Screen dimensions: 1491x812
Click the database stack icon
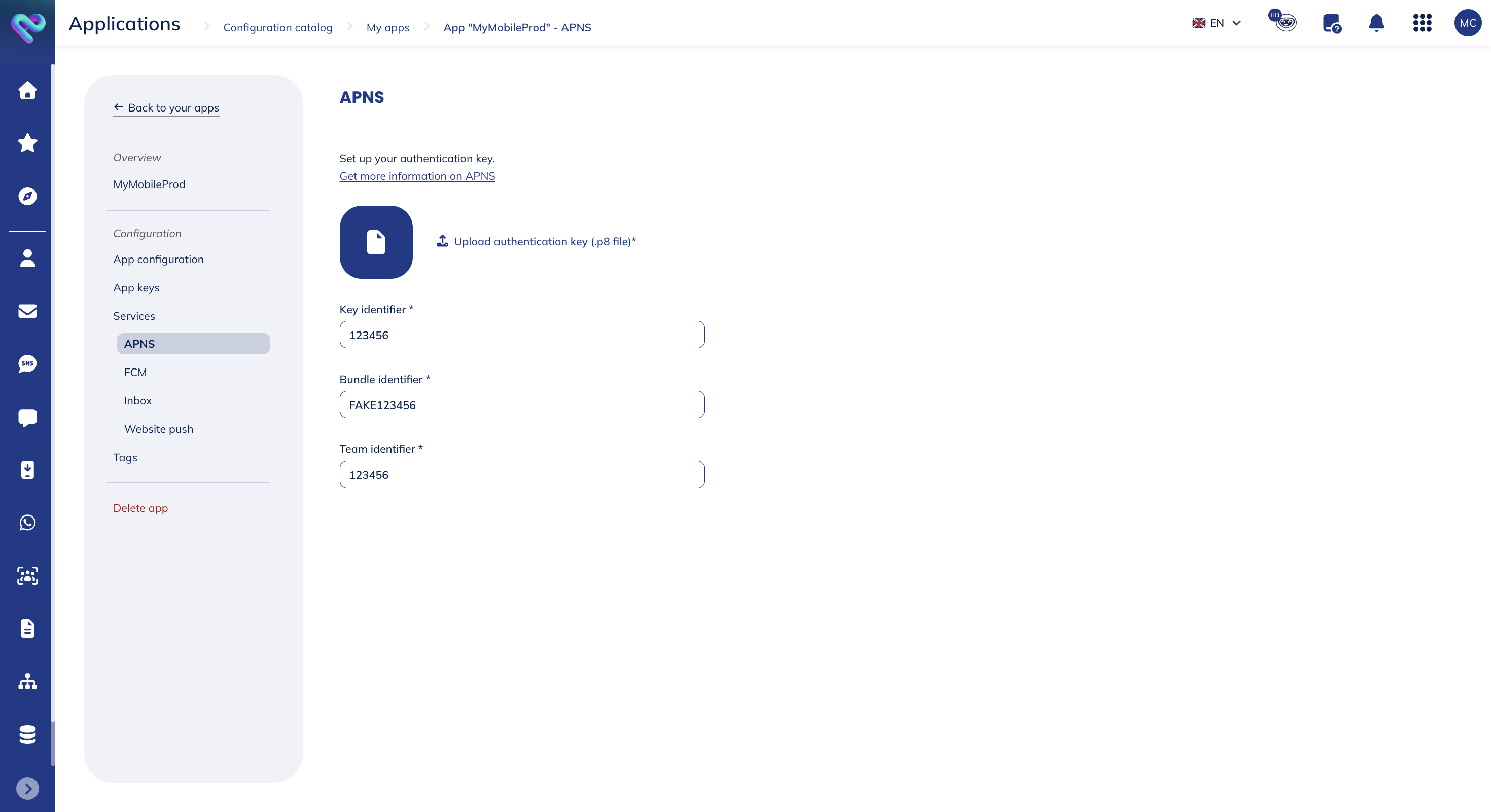click(x=27, y=734)
